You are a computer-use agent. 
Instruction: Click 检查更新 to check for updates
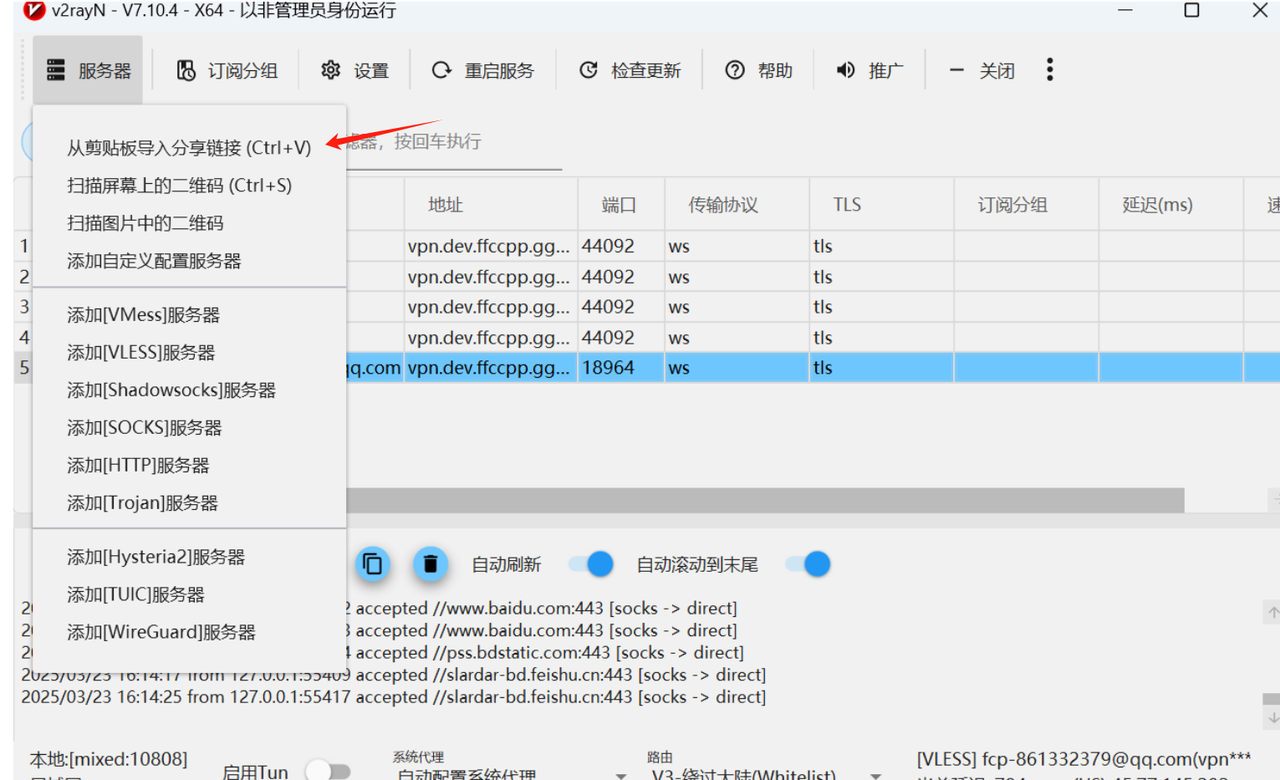630,71
